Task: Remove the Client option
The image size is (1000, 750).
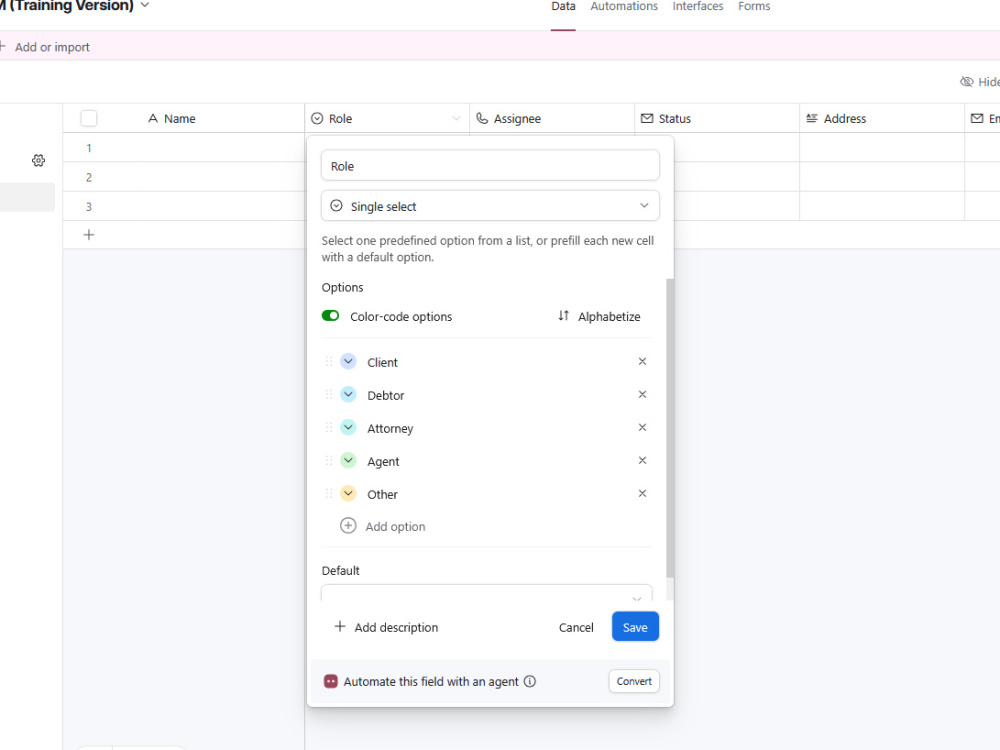Action: click(x=642, y=362)
